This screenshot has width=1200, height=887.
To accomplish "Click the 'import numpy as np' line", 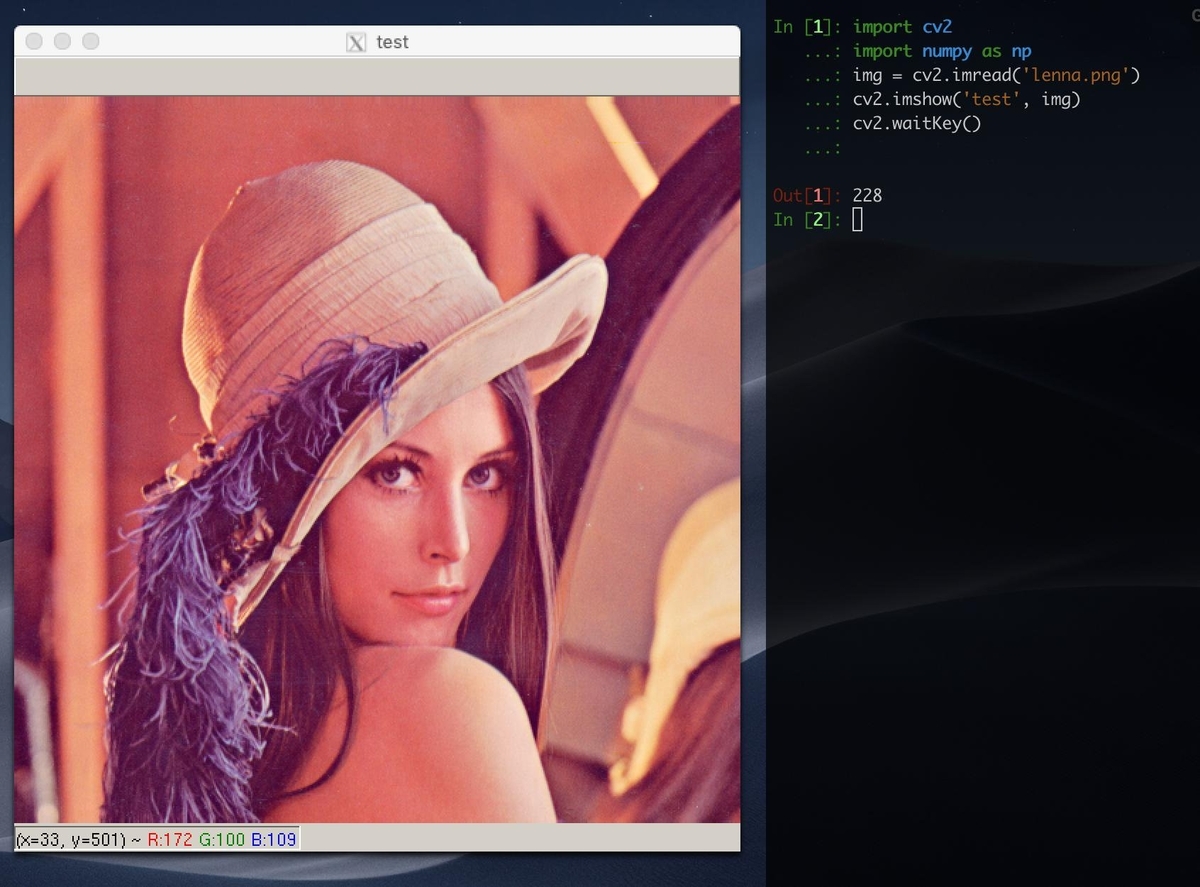I will click(x=942, y=51).
